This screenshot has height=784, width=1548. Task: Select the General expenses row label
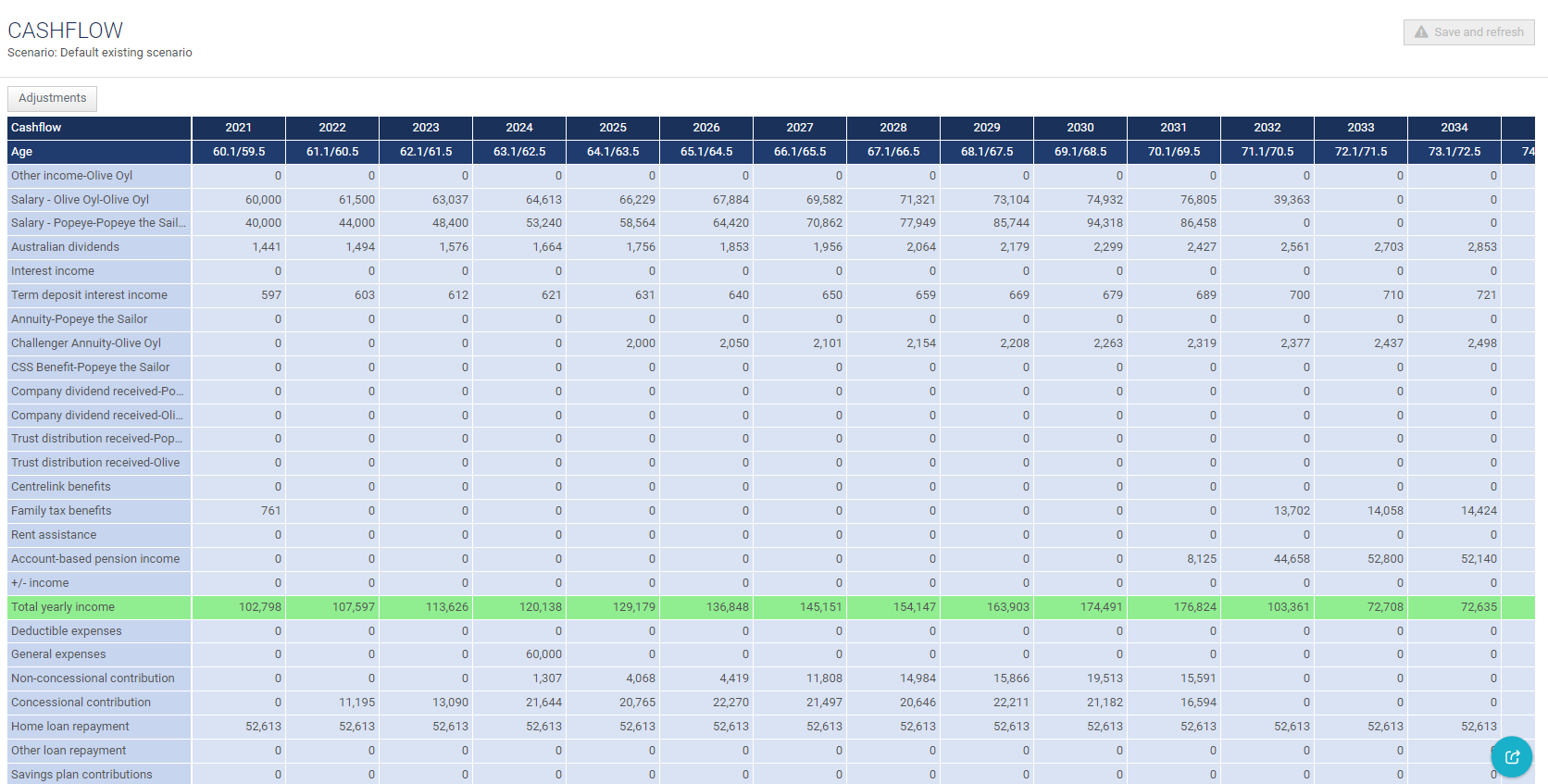click(x=99, y=654)
